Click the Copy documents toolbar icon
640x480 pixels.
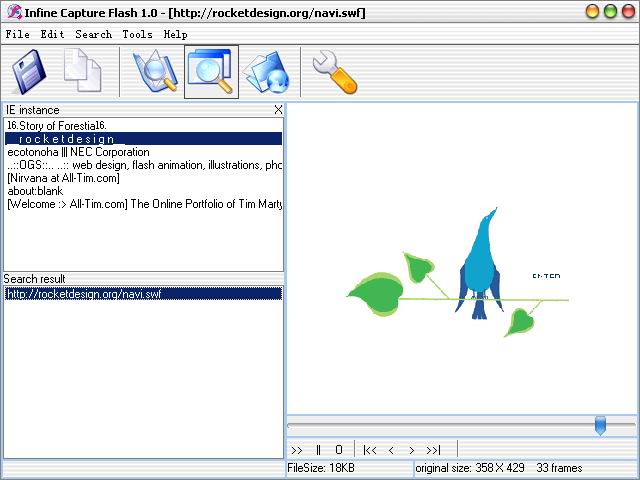(82, 70)
